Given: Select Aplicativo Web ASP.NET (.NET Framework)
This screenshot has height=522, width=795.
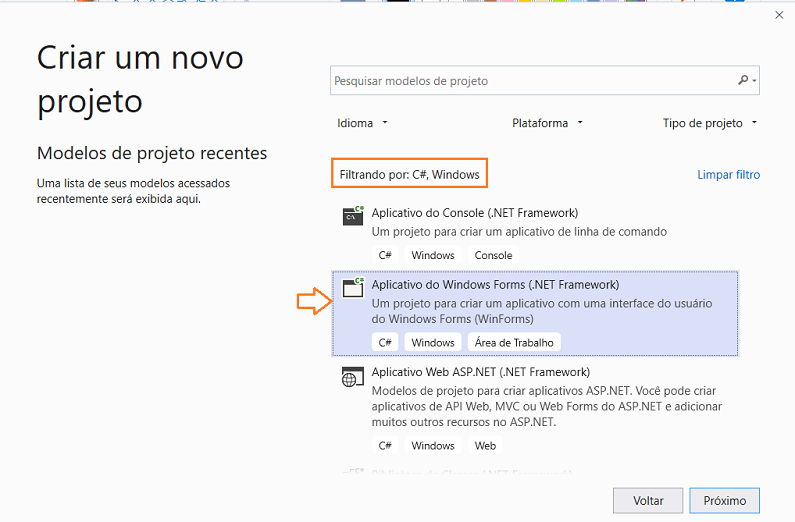Looking at the screenshot, I should coord(535,408).
